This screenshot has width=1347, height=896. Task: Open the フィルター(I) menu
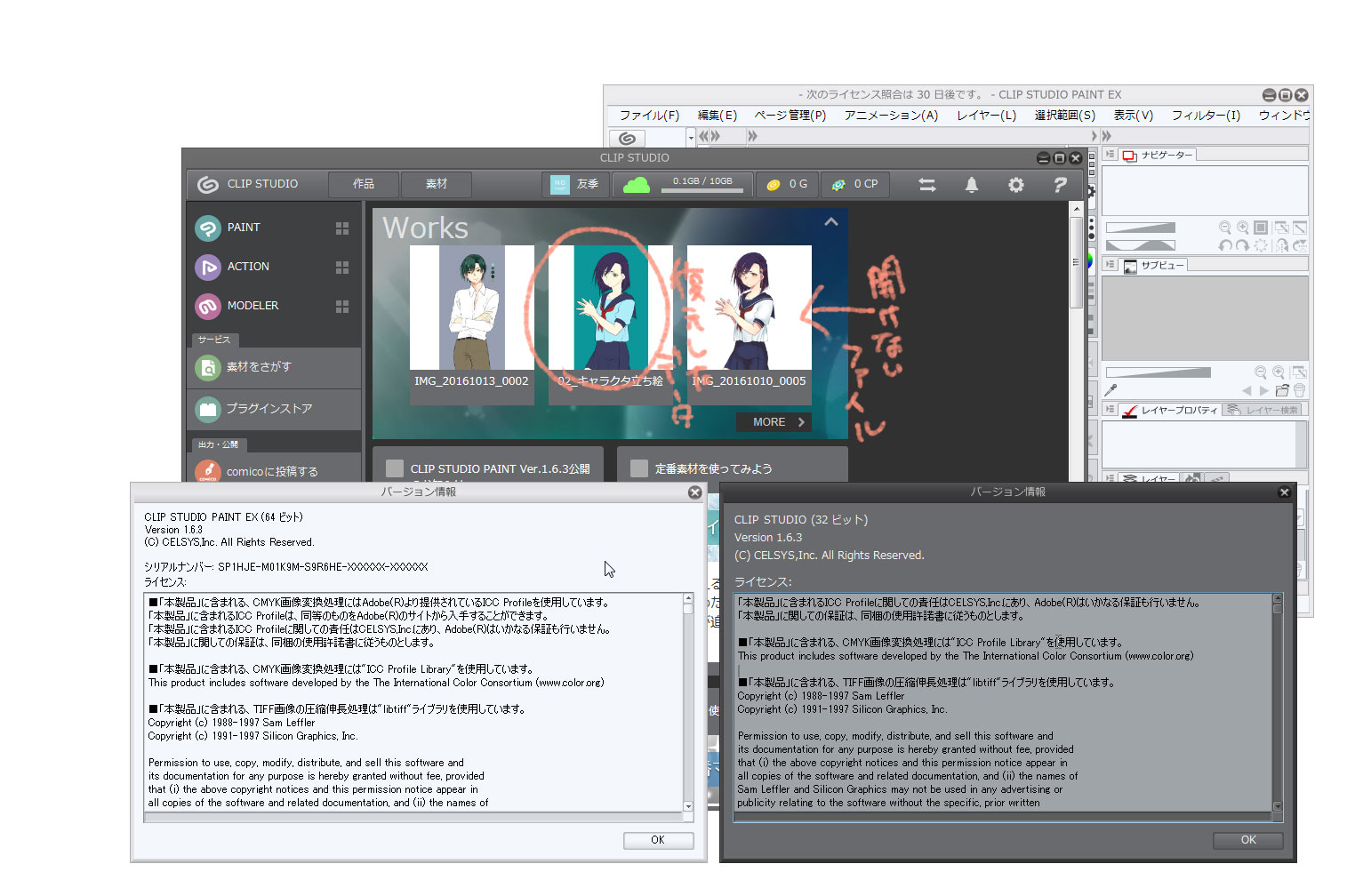click(x=1206, y=116)
